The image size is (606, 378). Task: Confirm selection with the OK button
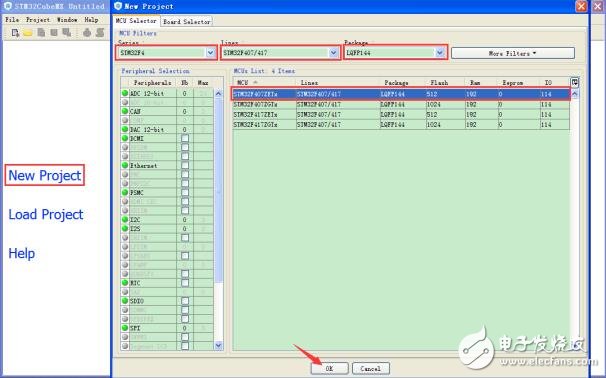(329, 368)
